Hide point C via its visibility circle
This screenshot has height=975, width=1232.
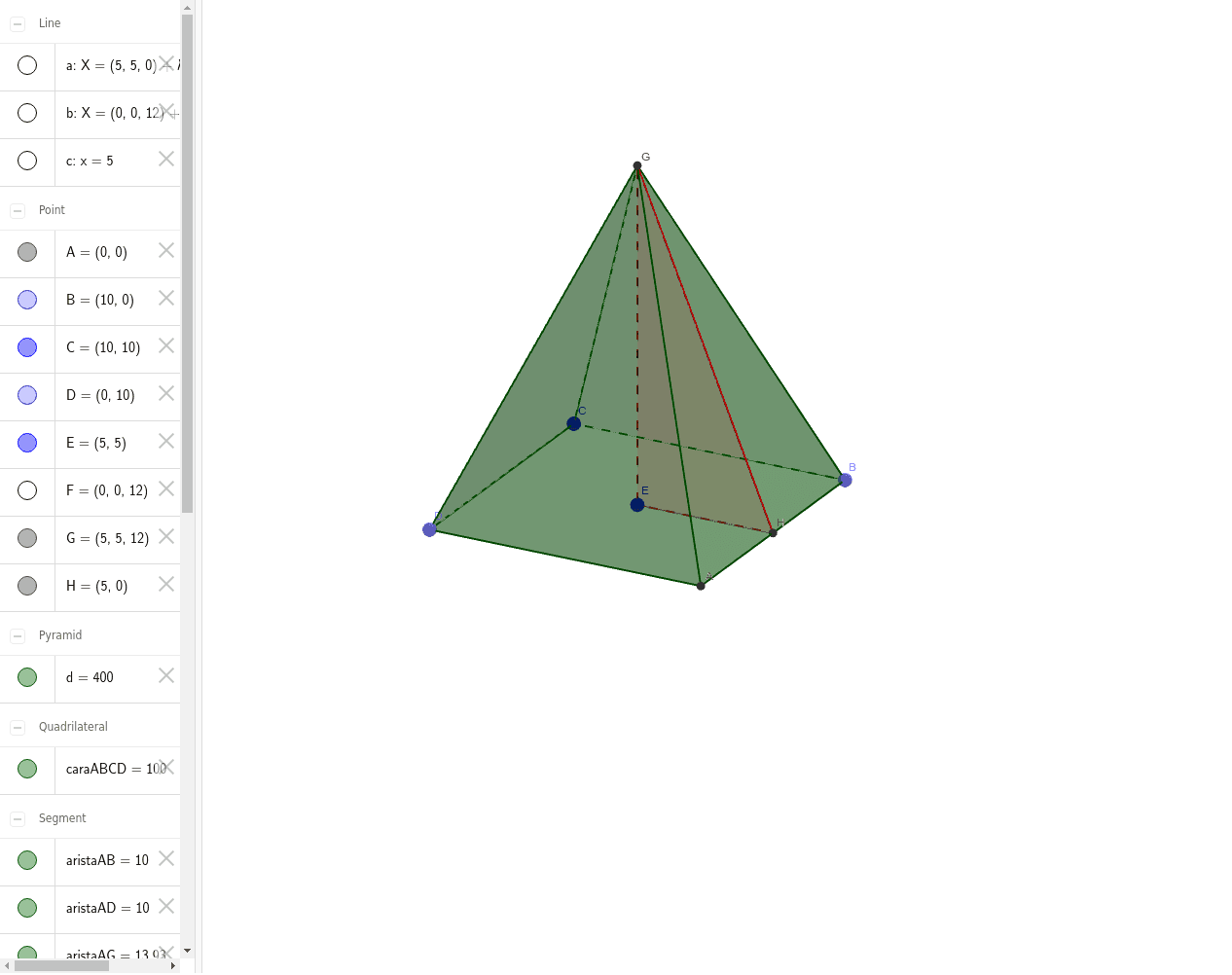coord(27,347)
